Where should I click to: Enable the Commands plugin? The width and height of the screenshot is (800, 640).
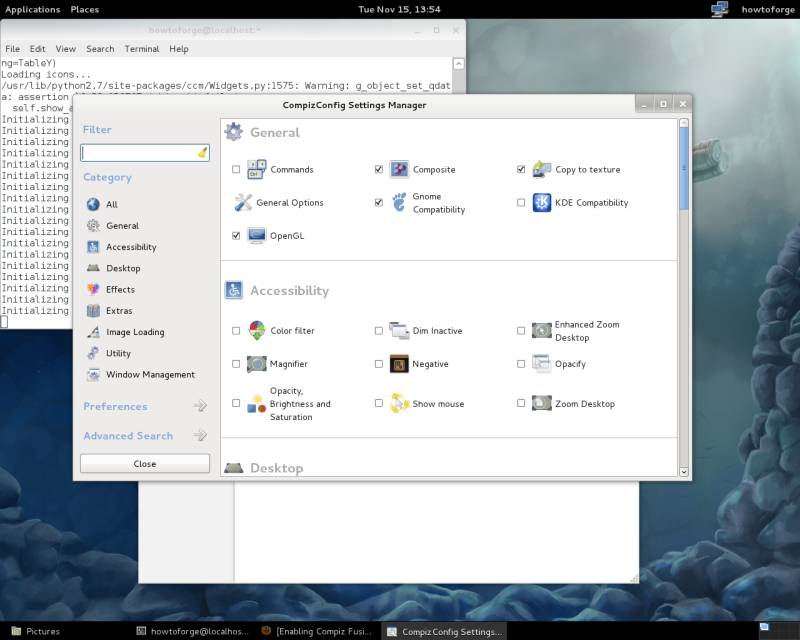(236, 169)
